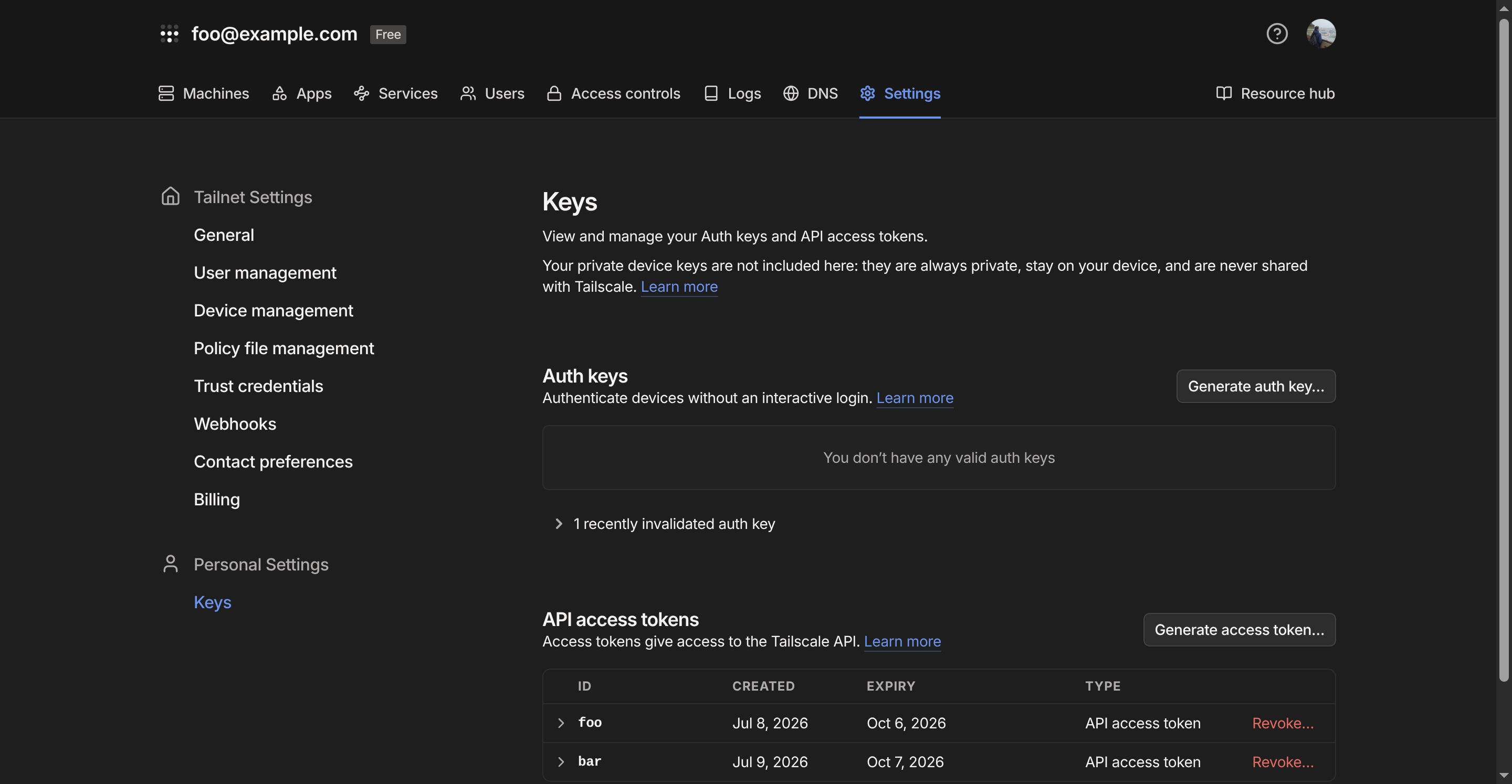Click the TYPE column header
The width and height of the screenshot is (1512, 784).
coord(1103,686)
